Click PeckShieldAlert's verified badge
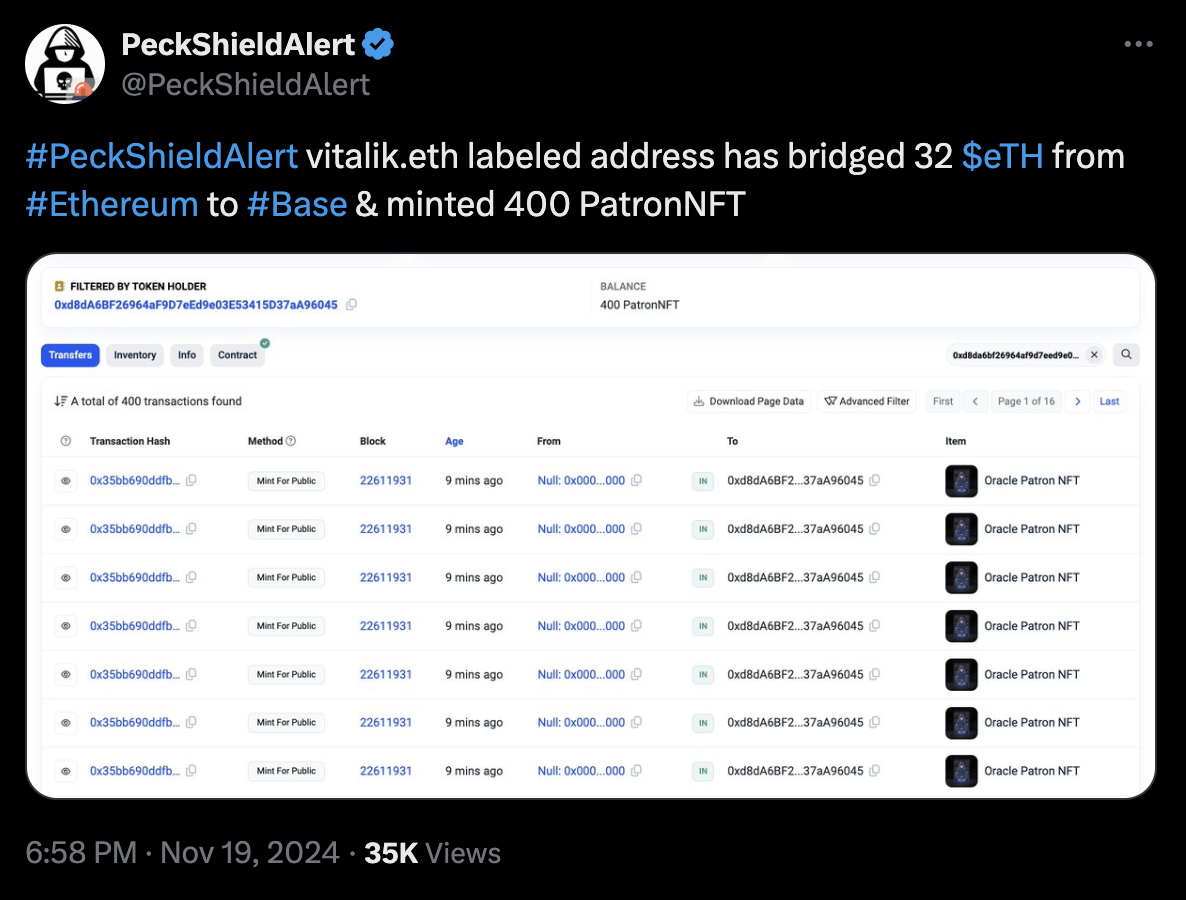The height and width of the screenshot is (900, 1186). point(377,42)
